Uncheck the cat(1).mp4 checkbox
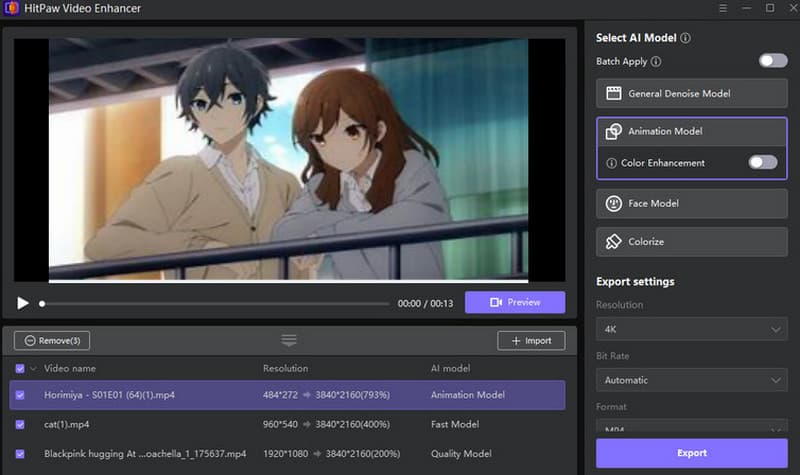This screenshot has width=800, height=475. pyautogui.click(x=21, y=424)
